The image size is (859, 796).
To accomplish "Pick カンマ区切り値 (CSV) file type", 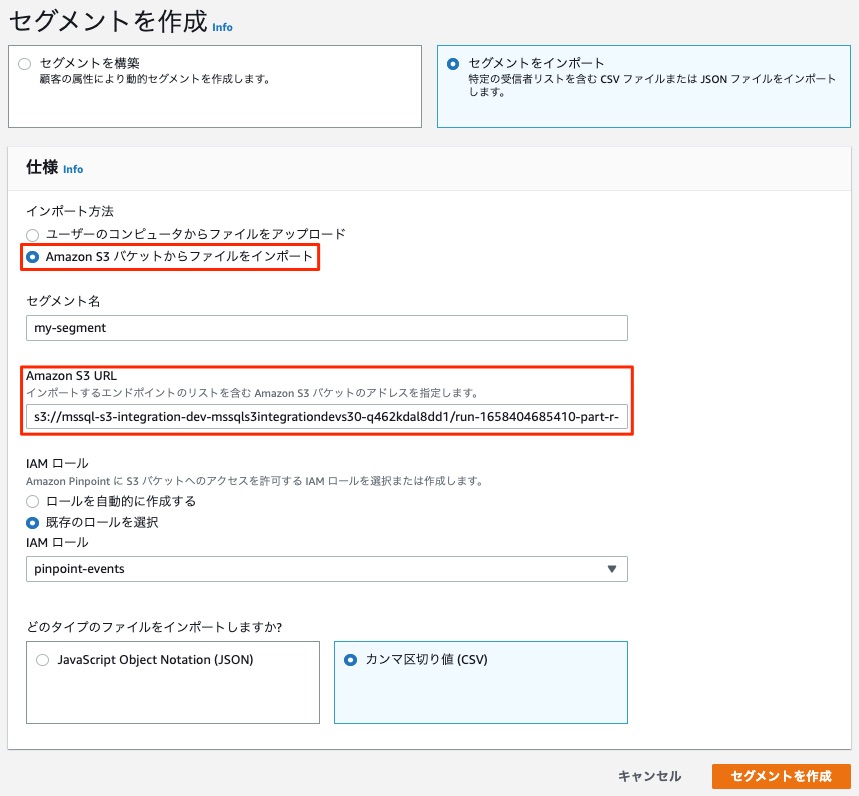I will coord(351,660).
